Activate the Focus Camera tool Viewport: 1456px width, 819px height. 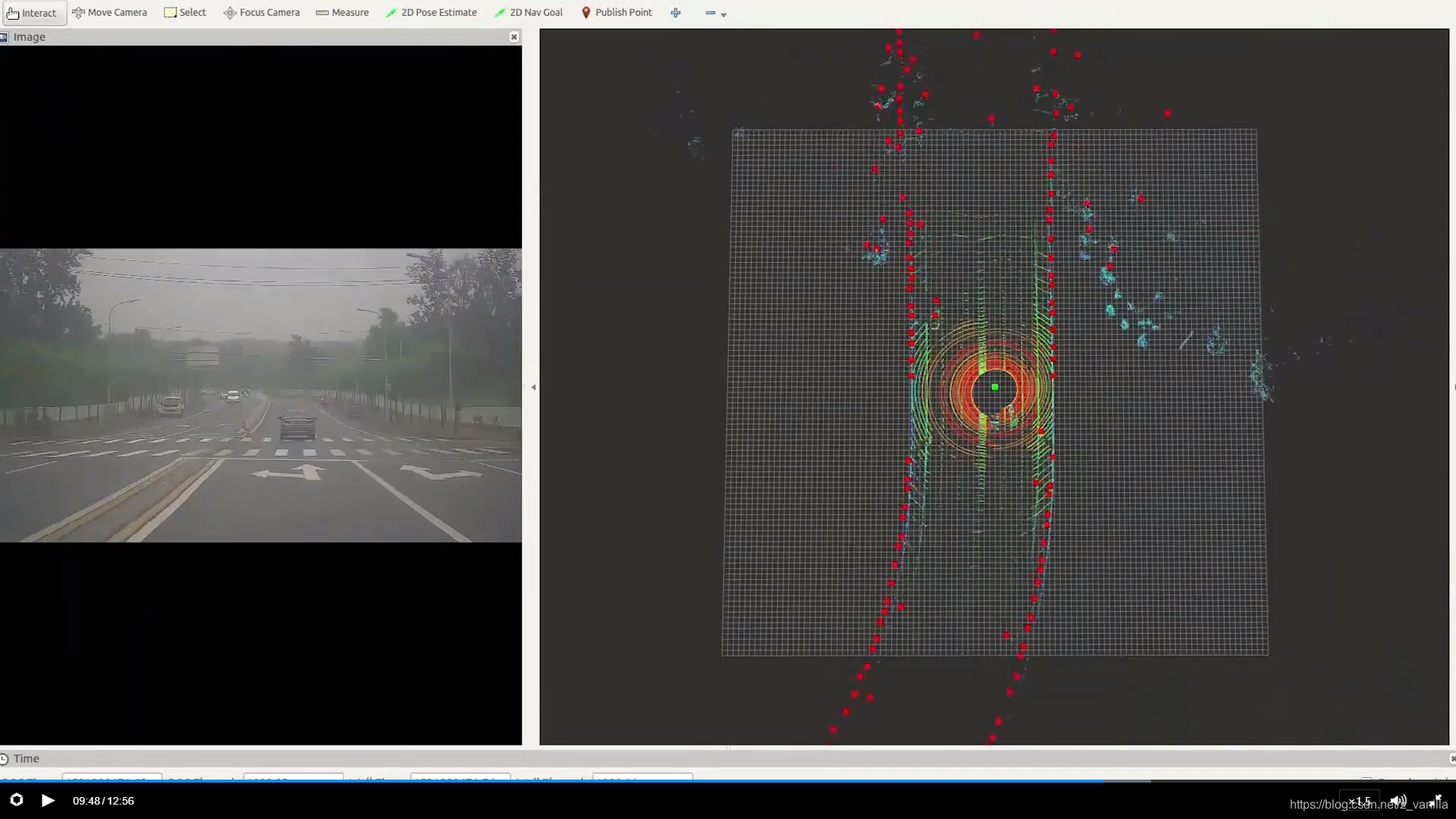pos(262,13)
